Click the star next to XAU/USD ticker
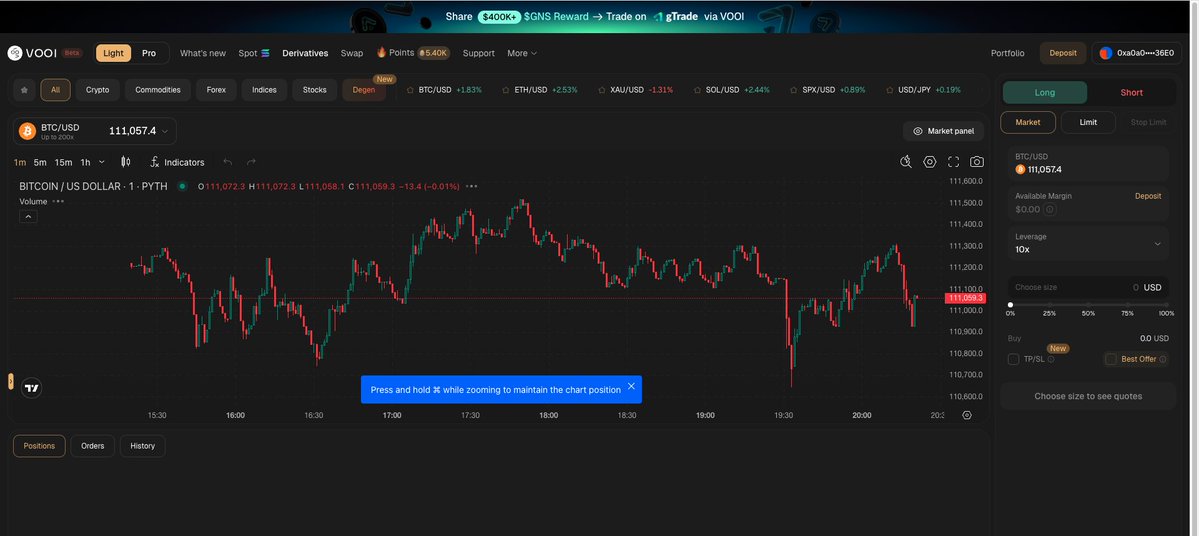The height and width of the screenshot is (536, 1199). [602, 89]
